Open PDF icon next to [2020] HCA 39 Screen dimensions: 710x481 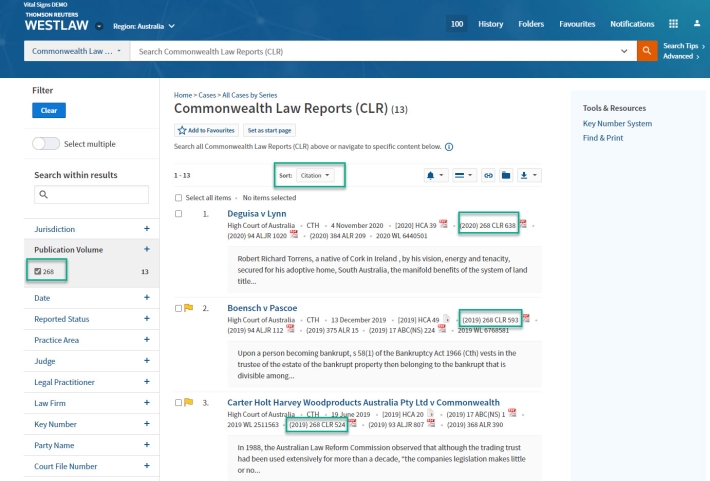(x=443, y=224)
